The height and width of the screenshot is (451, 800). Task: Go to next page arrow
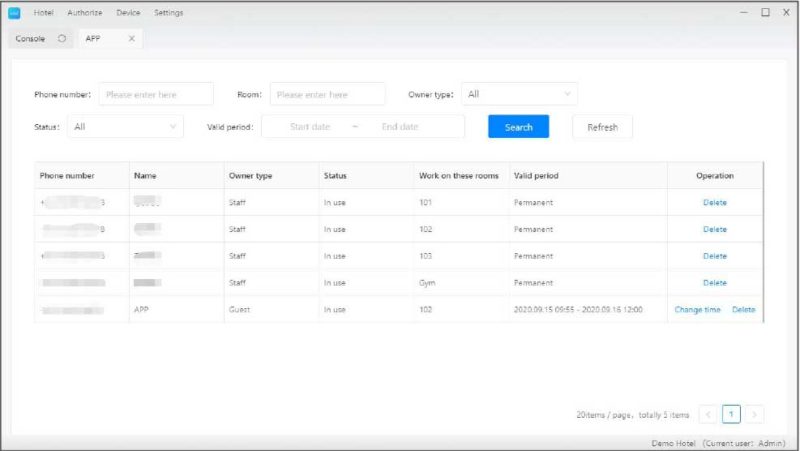coord(755,414)
